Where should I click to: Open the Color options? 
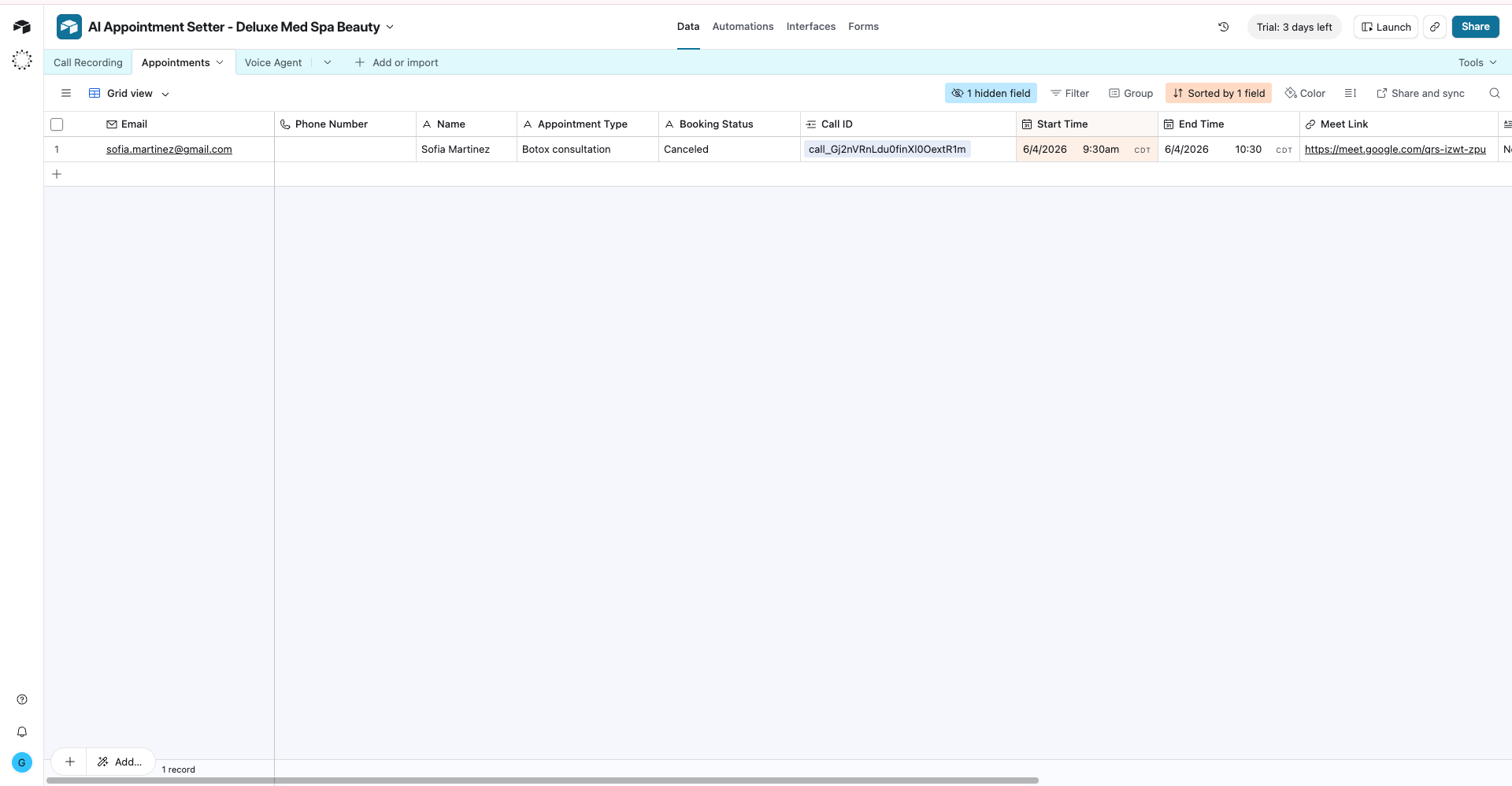pyautogui.click(x=1305, y=93)
